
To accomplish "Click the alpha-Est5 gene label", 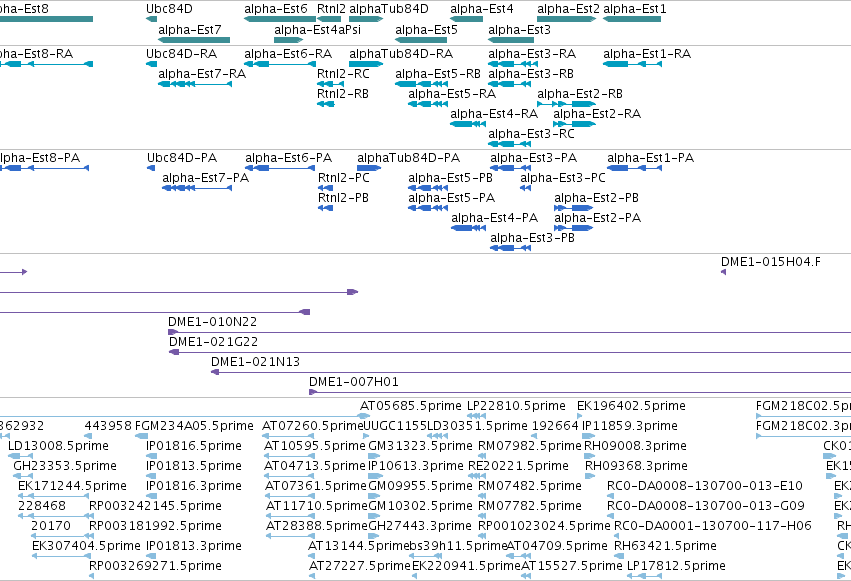I will (x=427, y=30).
